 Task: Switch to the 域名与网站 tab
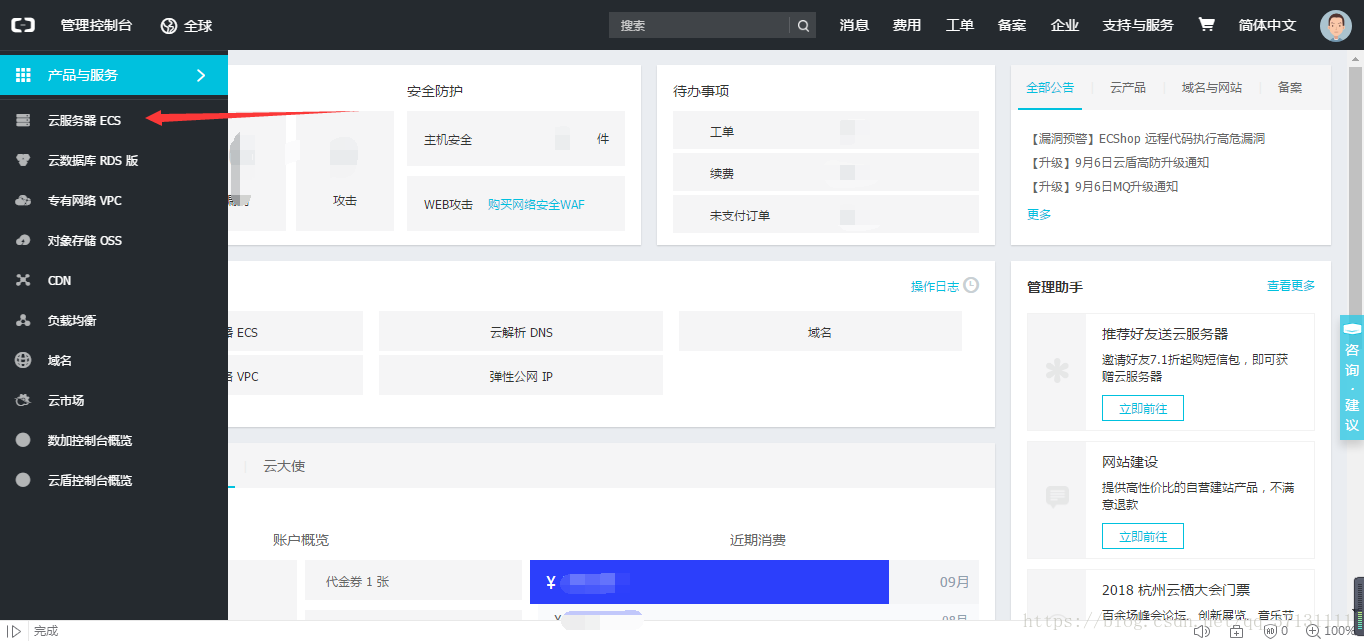1212,87
